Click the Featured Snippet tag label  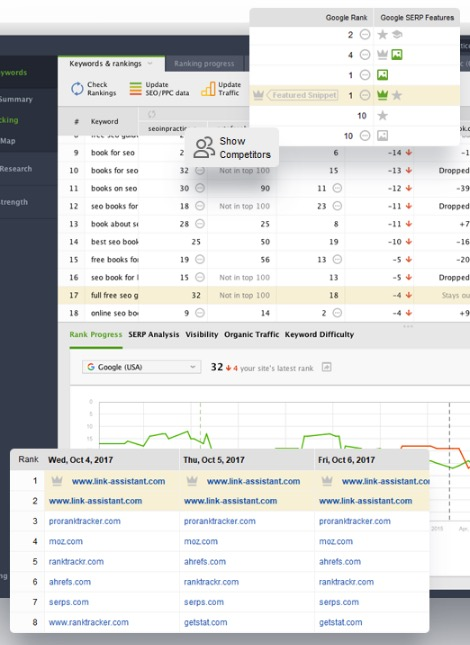[x=304, y=95]
